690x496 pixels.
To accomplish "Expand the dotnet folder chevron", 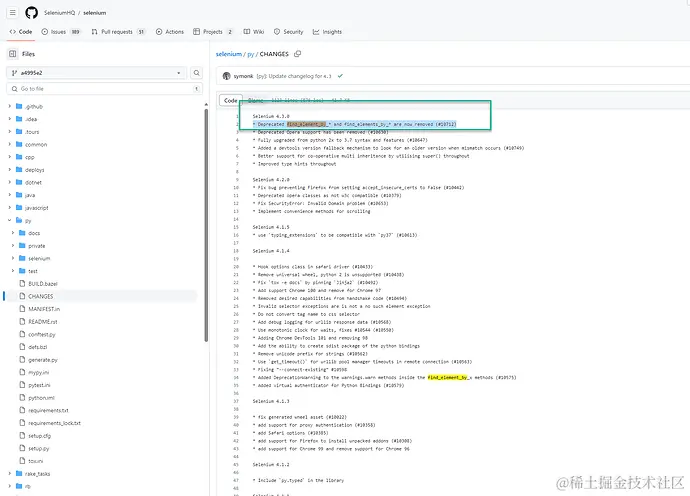I will tap(10, 182).
